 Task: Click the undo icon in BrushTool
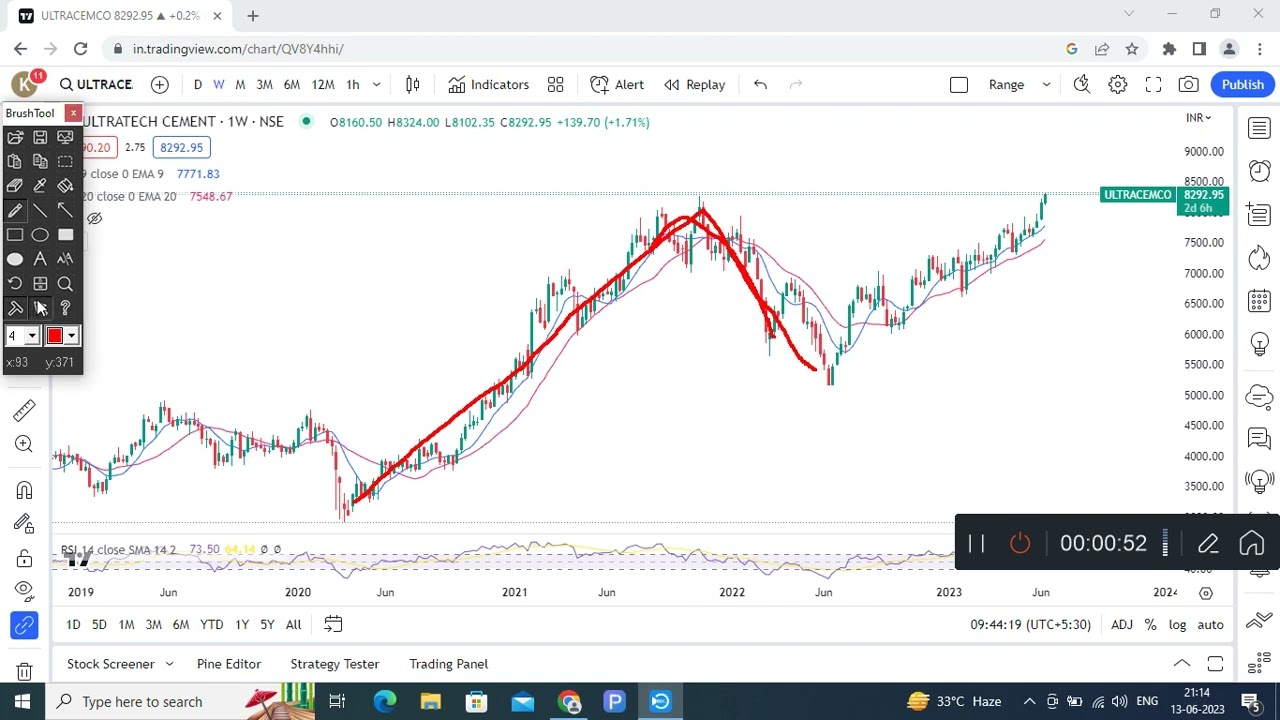[15, 284]
